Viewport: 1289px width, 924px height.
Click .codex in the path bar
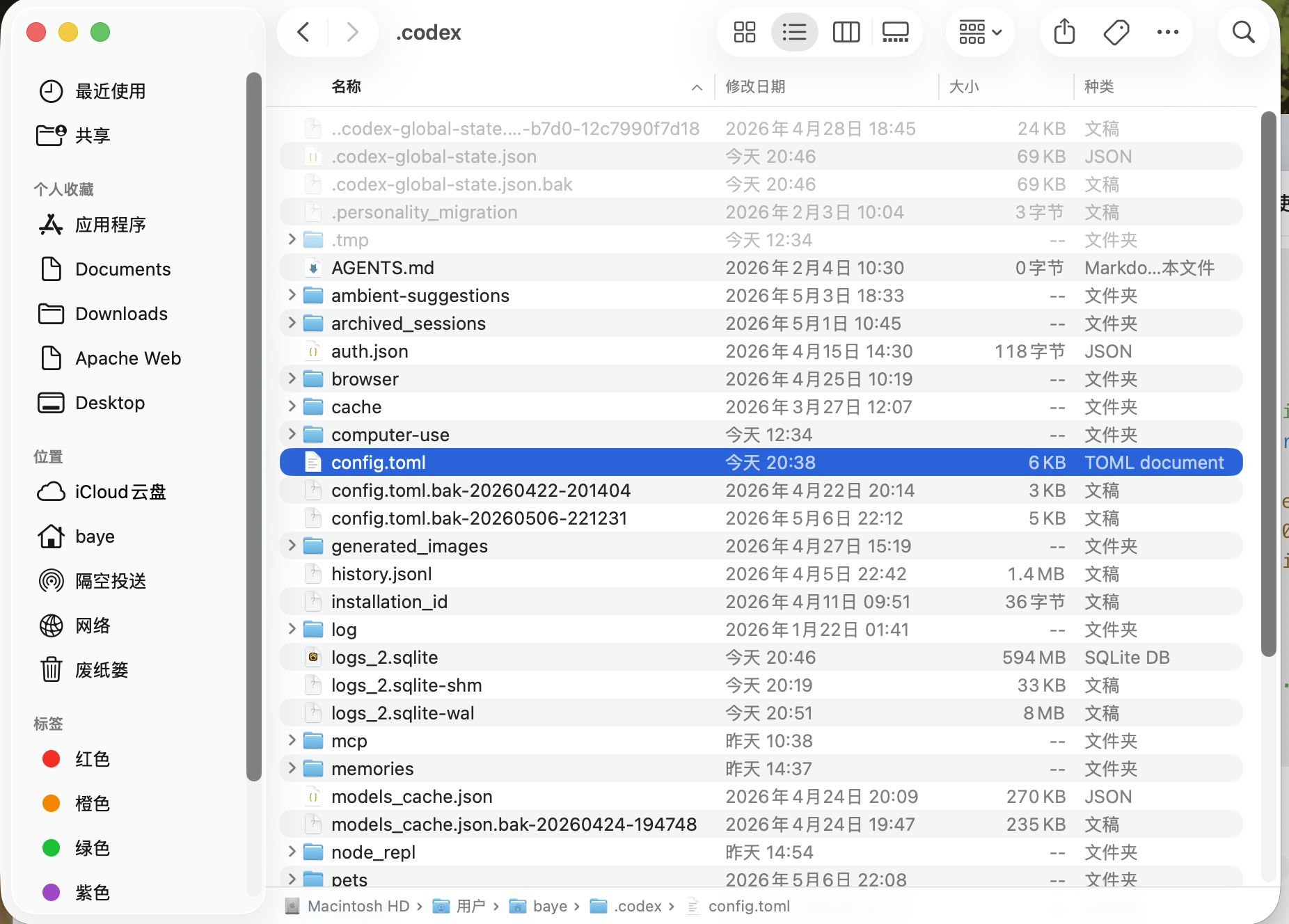[x=626, y=906]
